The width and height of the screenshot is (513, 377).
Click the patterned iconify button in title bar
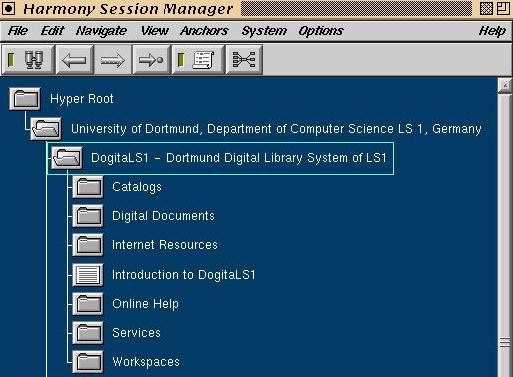(486, 9)
